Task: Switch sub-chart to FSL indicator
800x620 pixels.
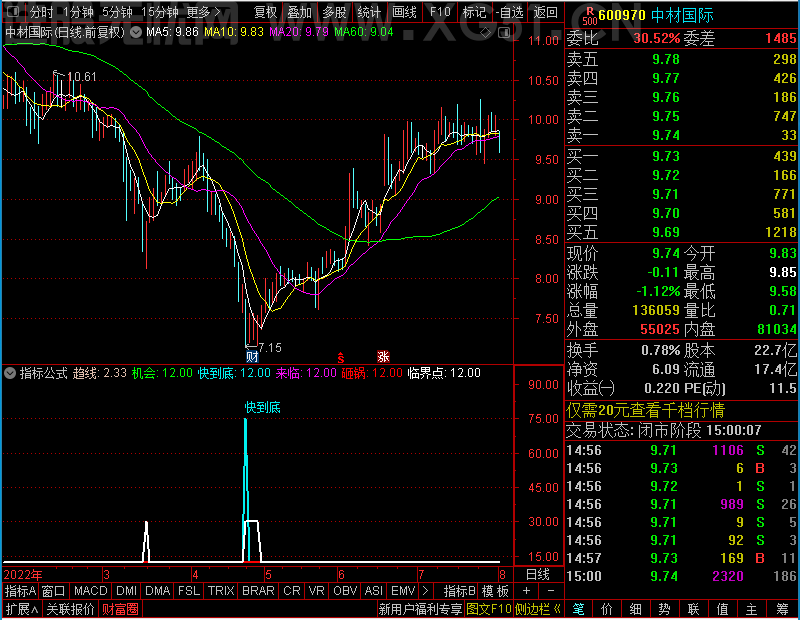Action: tap(189, 591)
